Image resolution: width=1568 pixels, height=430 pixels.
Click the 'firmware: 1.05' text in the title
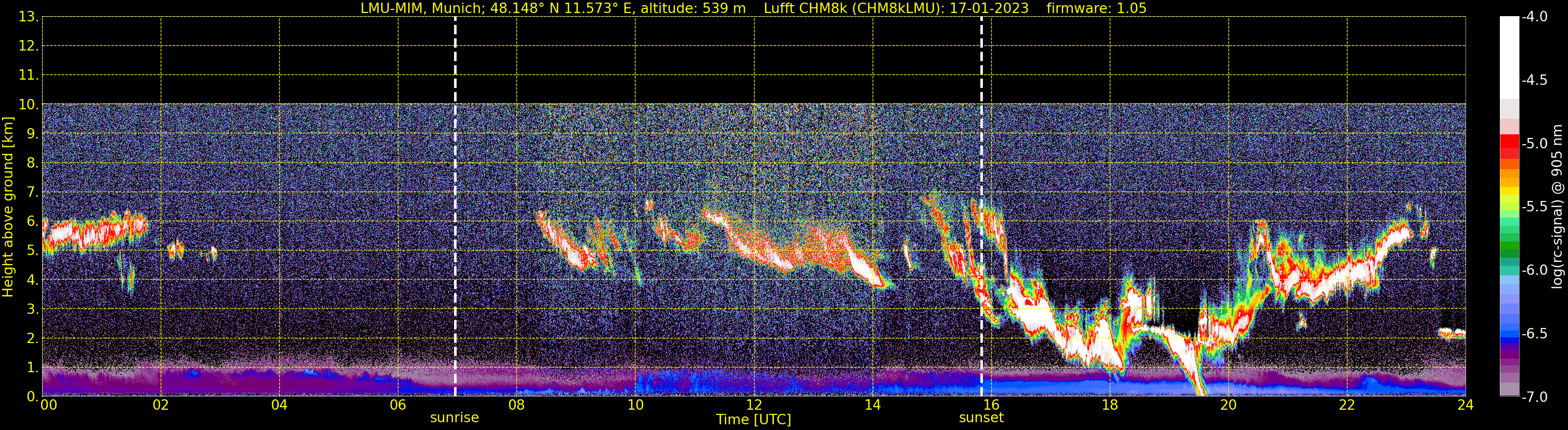click(x=1096, y=8)
